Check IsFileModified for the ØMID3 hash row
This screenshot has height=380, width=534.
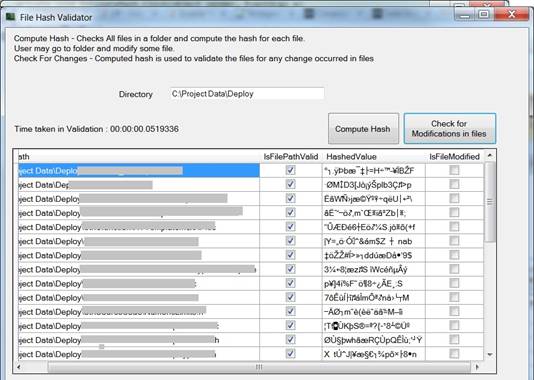pyautogui.click(x=454, y=185)
